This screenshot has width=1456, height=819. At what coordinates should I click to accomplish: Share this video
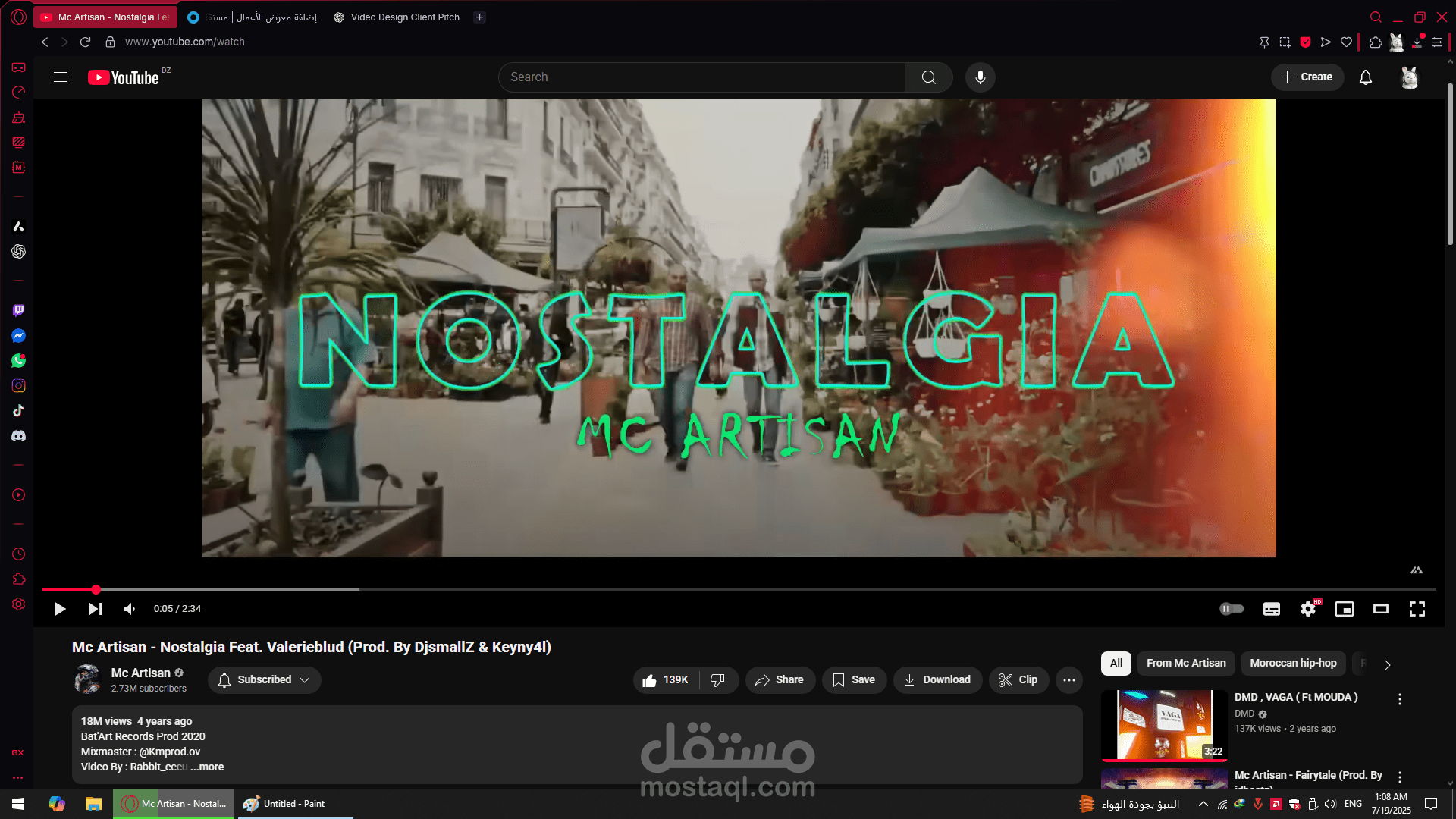coord(780,680)
